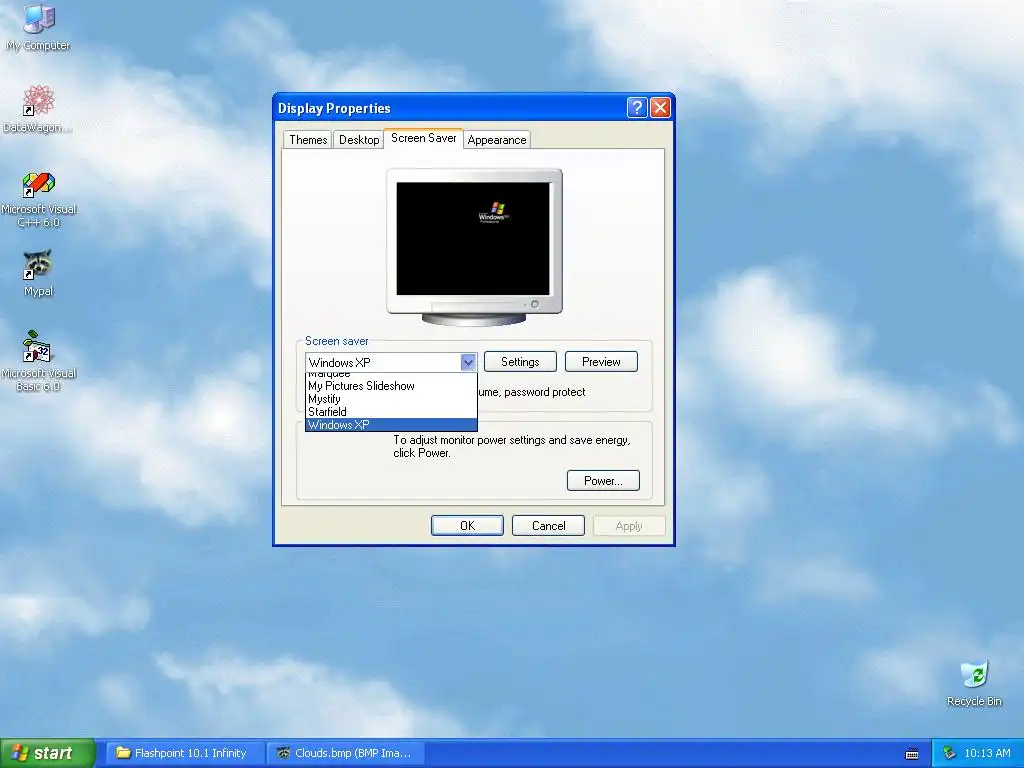The width and height of the screenshot is (1024, 768).
Task: Open the Recycle Bin icon
Action: (974, 684)
